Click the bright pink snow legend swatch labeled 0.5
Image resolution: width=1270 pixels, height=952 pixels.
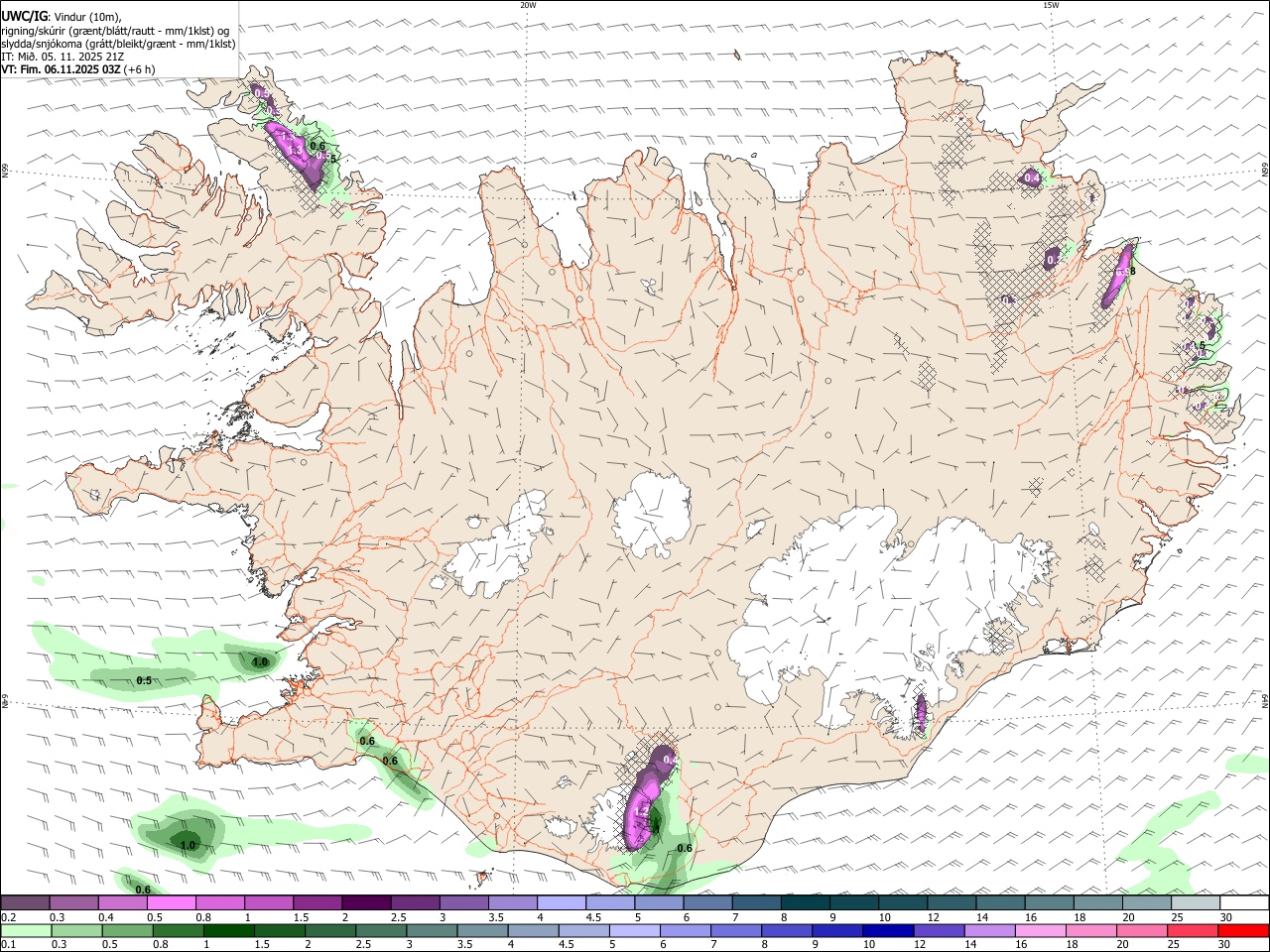[171, 903]
